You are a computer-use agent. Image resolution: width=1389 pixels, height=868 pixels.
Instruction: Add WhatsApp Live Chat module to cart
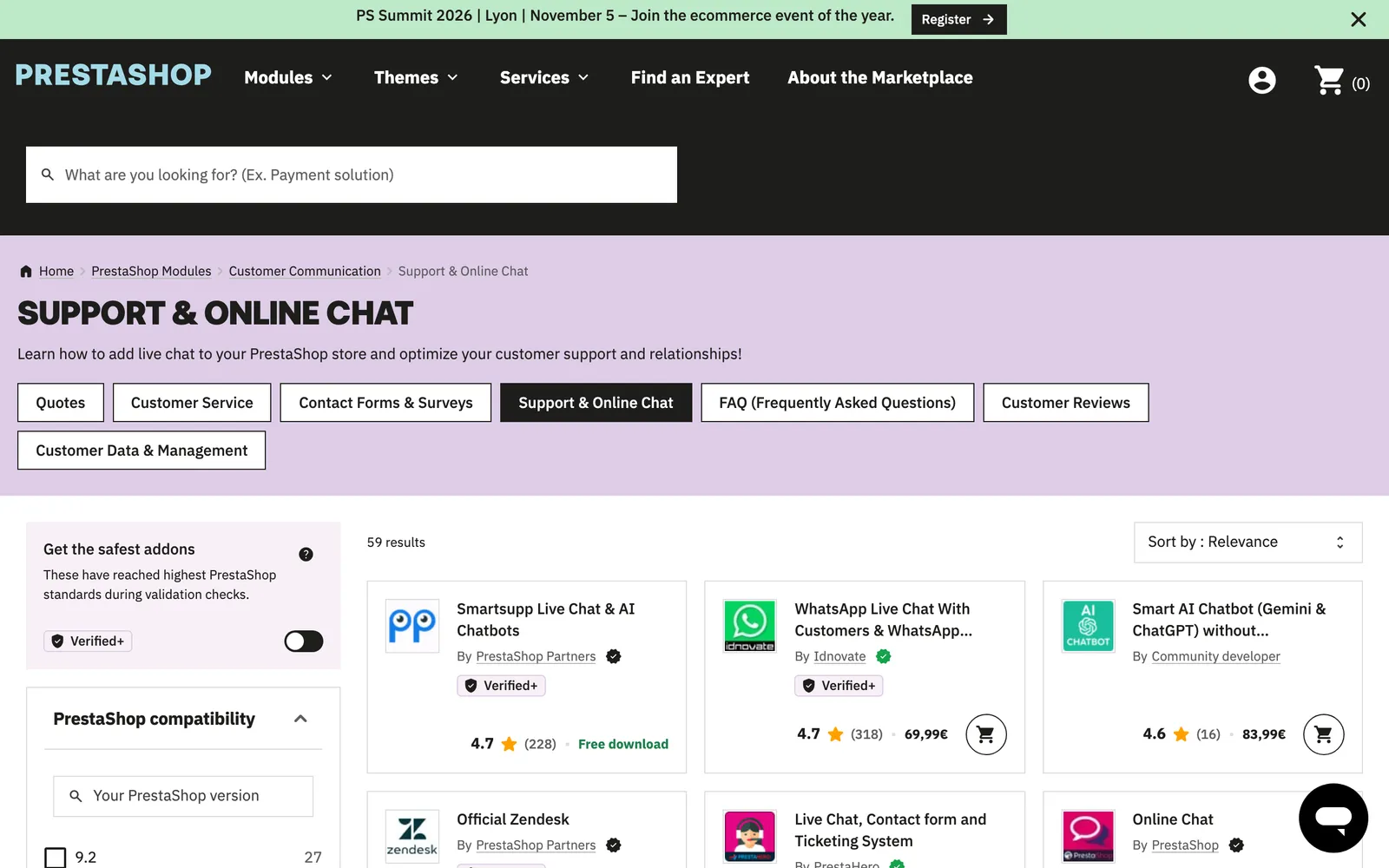click(x=985, y=734)
